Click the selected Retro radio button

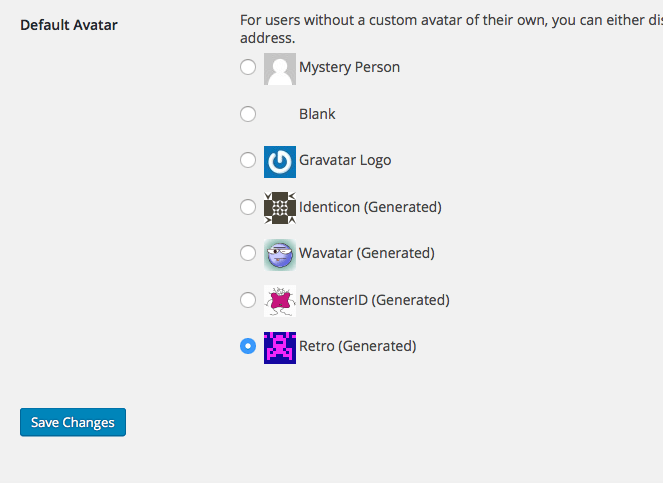pos(248,346)
